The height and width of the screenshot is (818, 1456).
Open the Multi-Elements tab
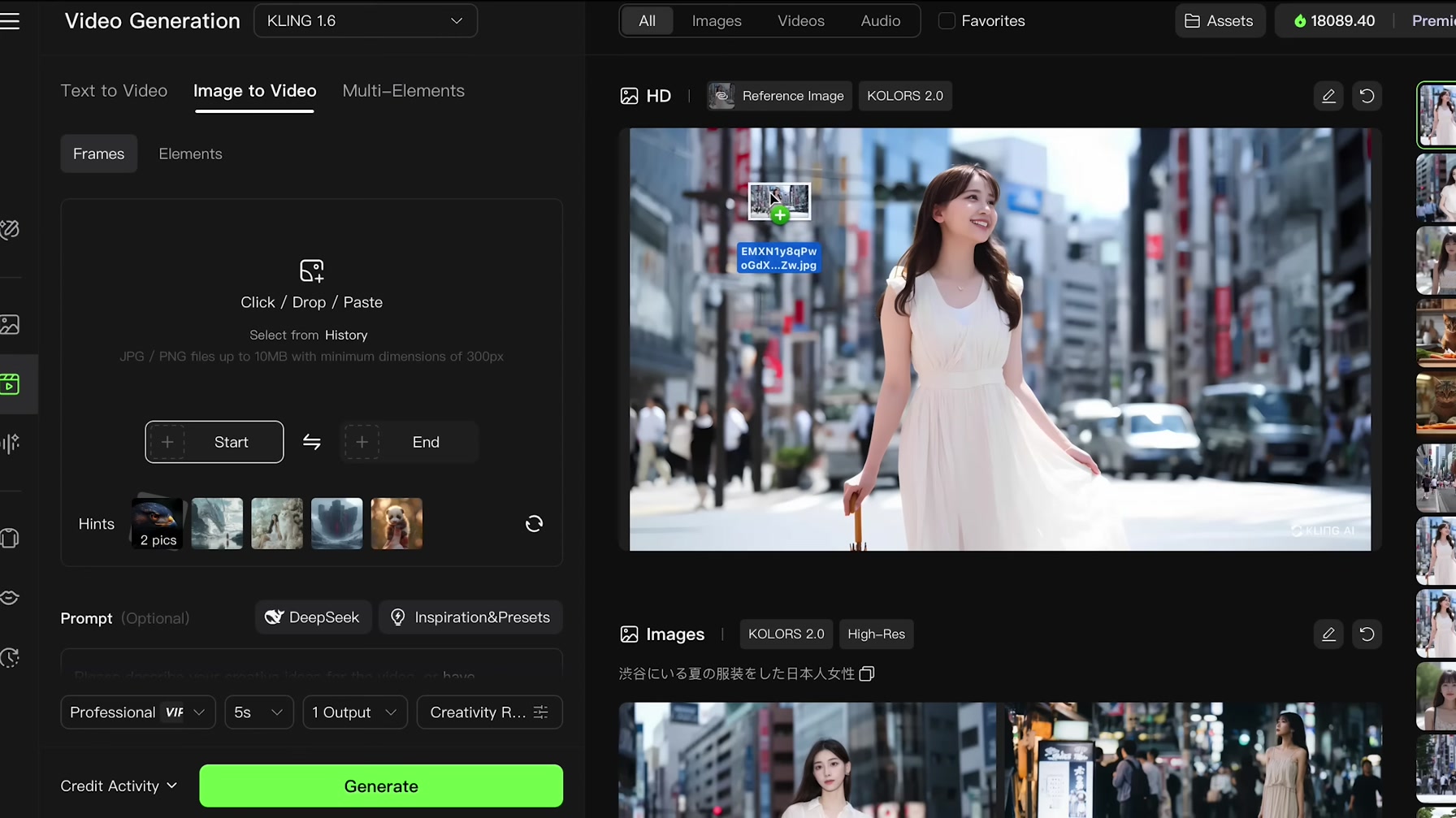[404, 91]
